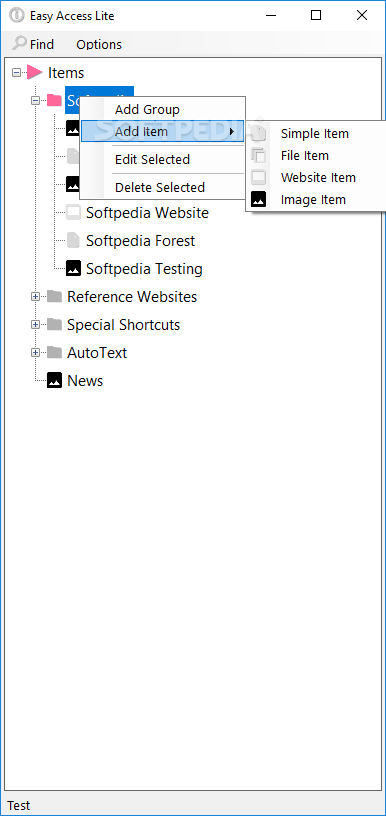
Task: Click the Easy Access Lite title bar icon
Action: click(17, 16)
